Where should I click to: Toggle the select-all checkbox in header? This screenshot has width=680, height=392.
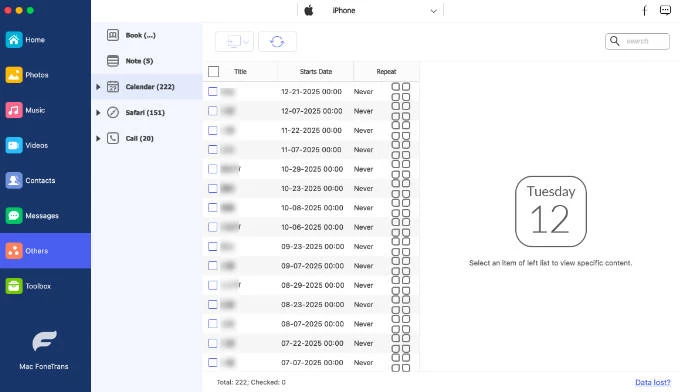[213, 72]
